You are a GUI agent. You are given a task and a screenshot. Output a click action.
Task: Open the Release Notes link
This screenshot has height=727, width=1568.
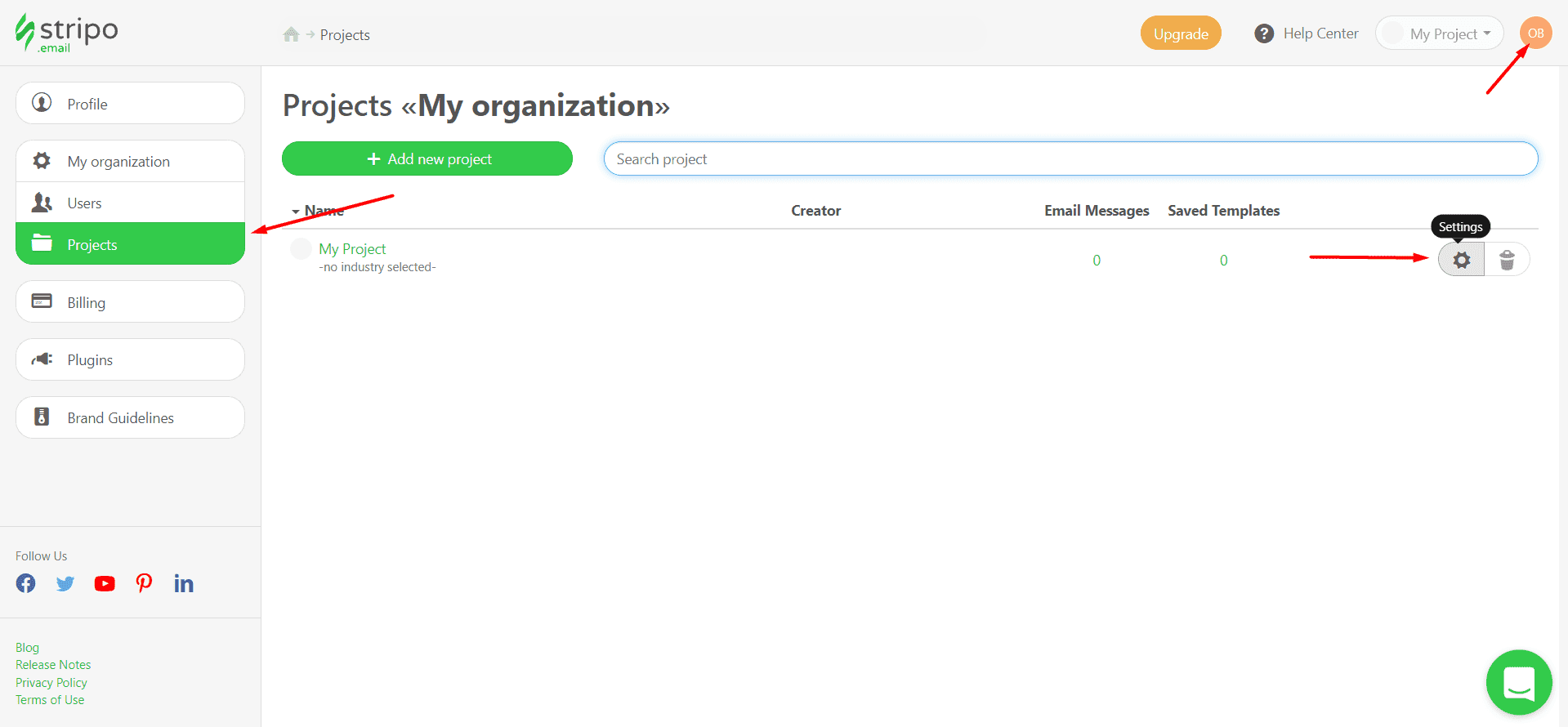(53, 665)
